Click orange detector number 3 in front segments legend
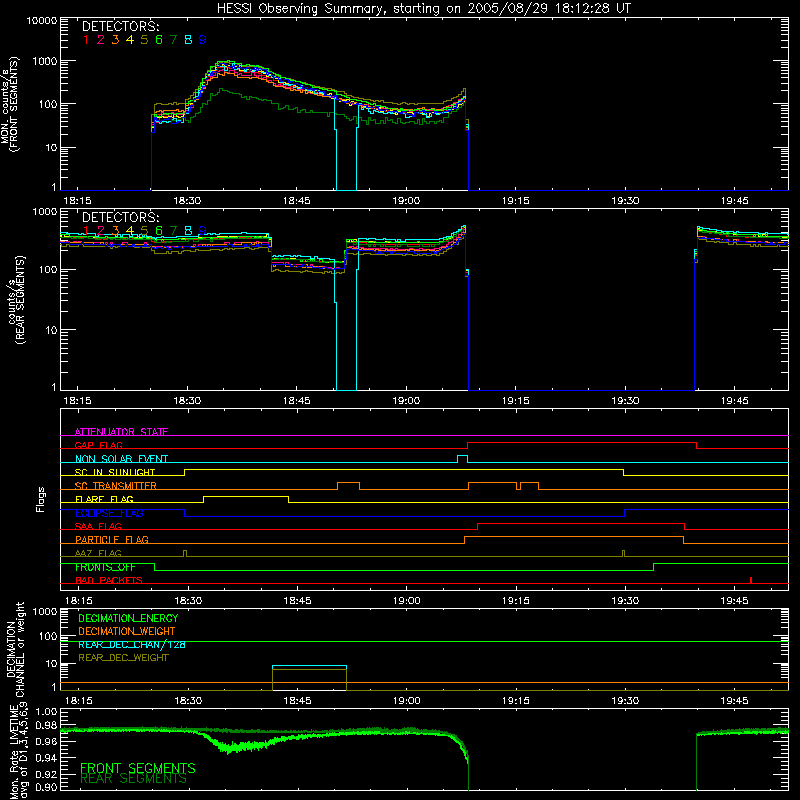 point(115,40)
